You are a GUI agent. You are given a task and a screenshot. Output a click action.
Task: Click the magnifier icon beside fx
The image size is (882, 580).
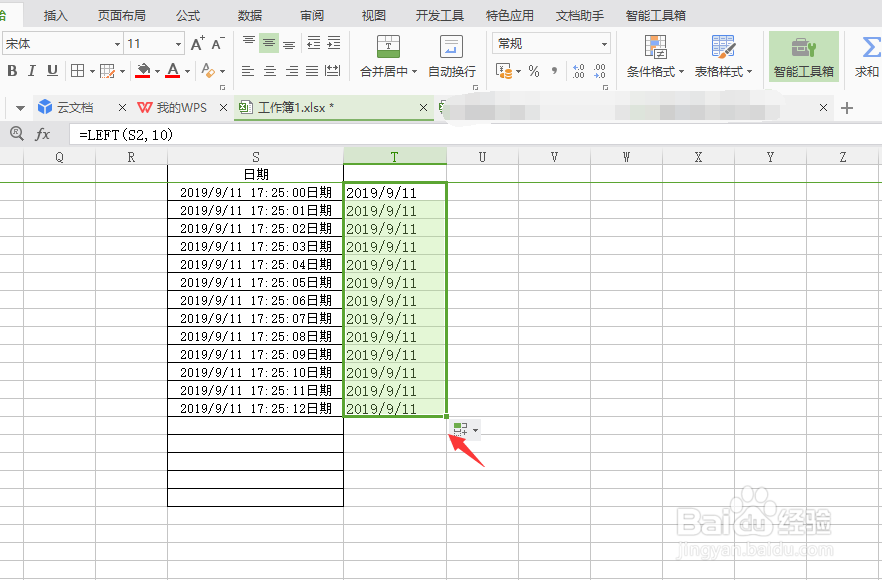[x=17, y=134]
